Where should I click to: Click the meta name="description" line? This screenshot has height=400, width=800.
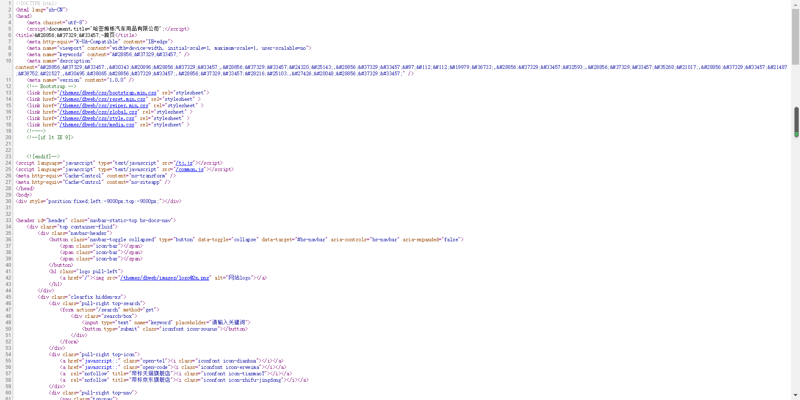[60, 61]
